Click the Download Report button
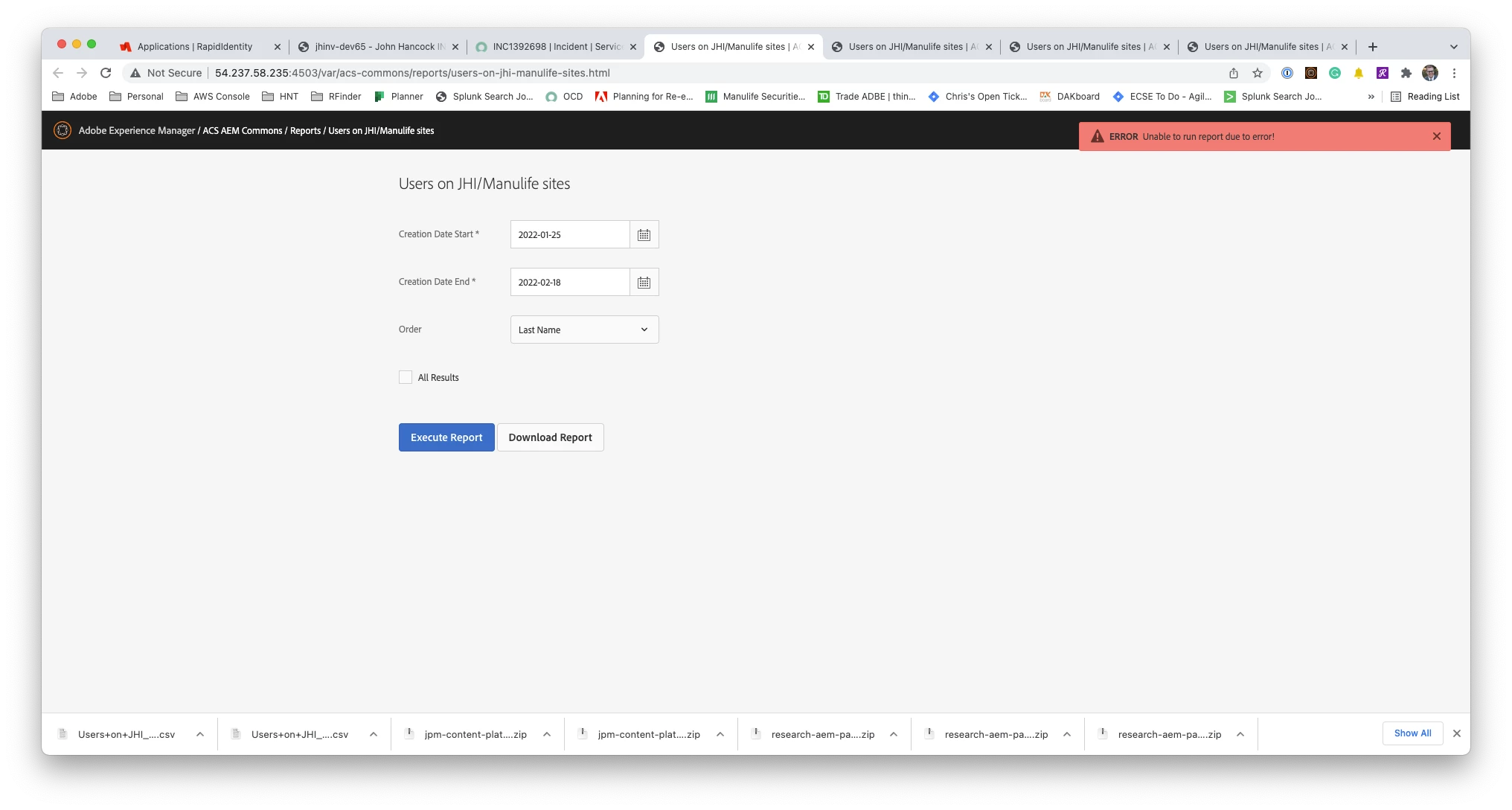Screen dimensions: 1512x810 click(550, 437)
